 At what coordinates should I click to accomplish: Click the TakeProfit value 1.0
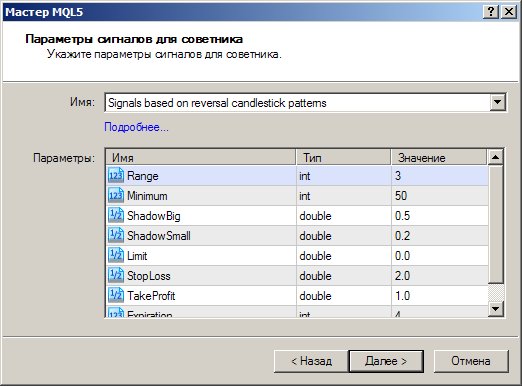(440, 296)
